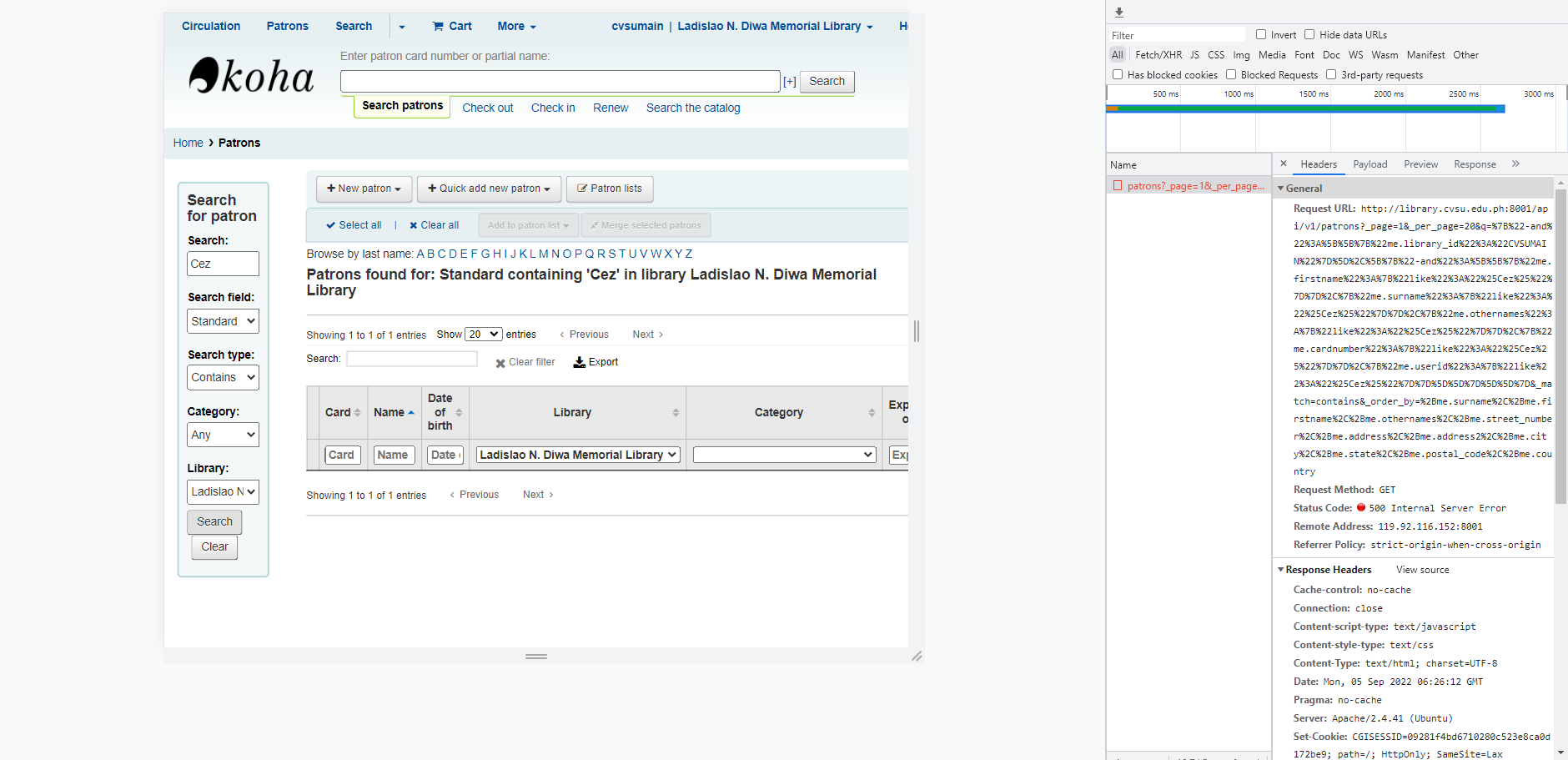Click the patron card number input field

tap(560, 82)
